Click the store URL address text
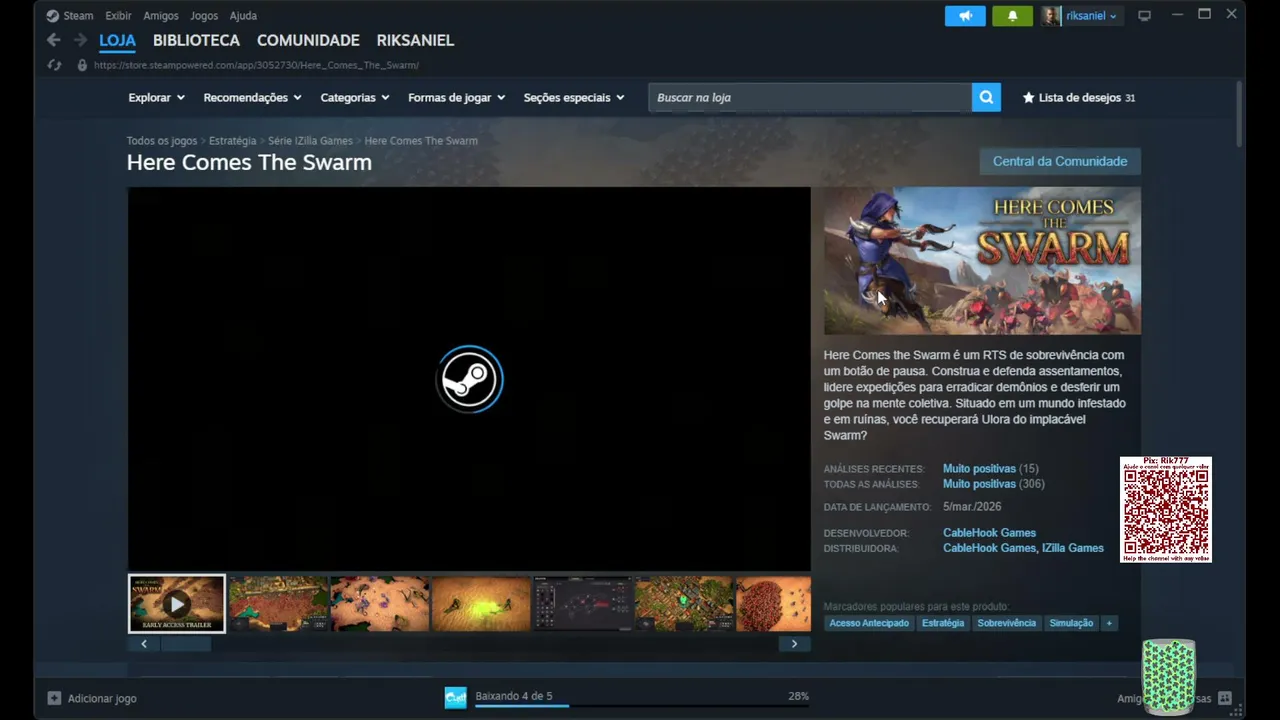 (x=256, y=65)
